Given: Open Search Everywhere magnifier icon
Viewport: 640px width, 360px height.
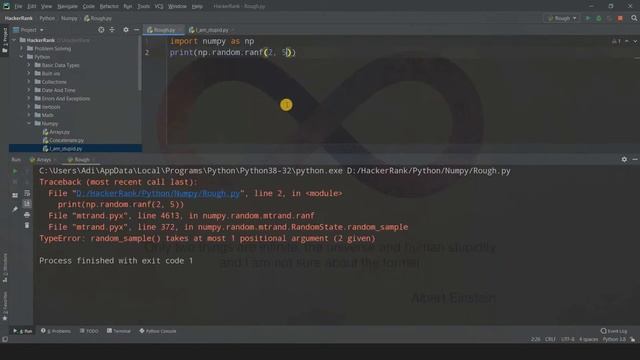Looking at the screenshot, I should point(634,18).
